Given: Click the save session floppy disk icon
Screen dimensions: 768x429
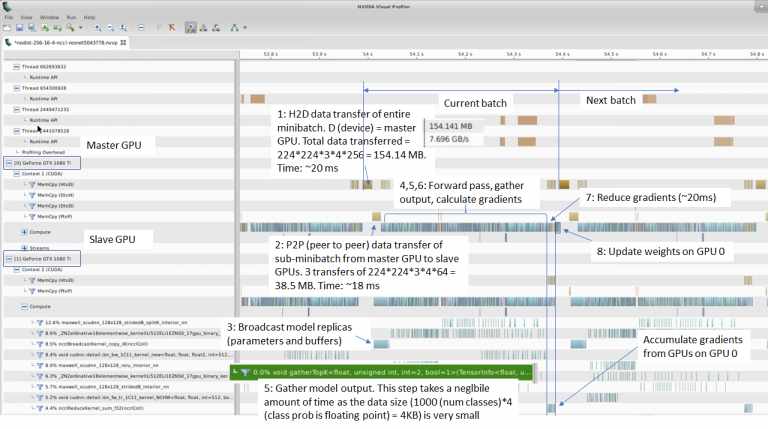Looking at the screenshot, I should pyautogui.click(x=20, y=27).
